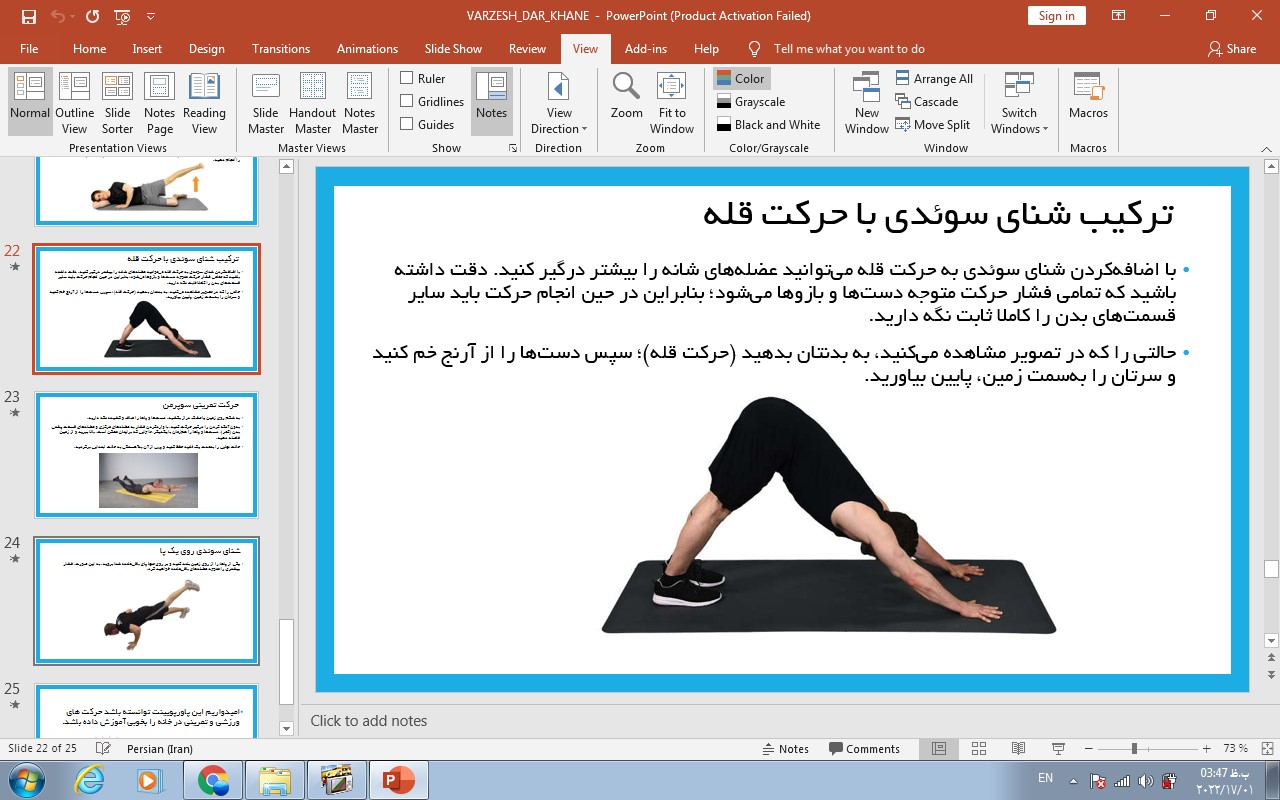Launch PowerPoint from the taskbar
Image resolution: width=1280 pixels, height=800 pixels.
[399, 780]
